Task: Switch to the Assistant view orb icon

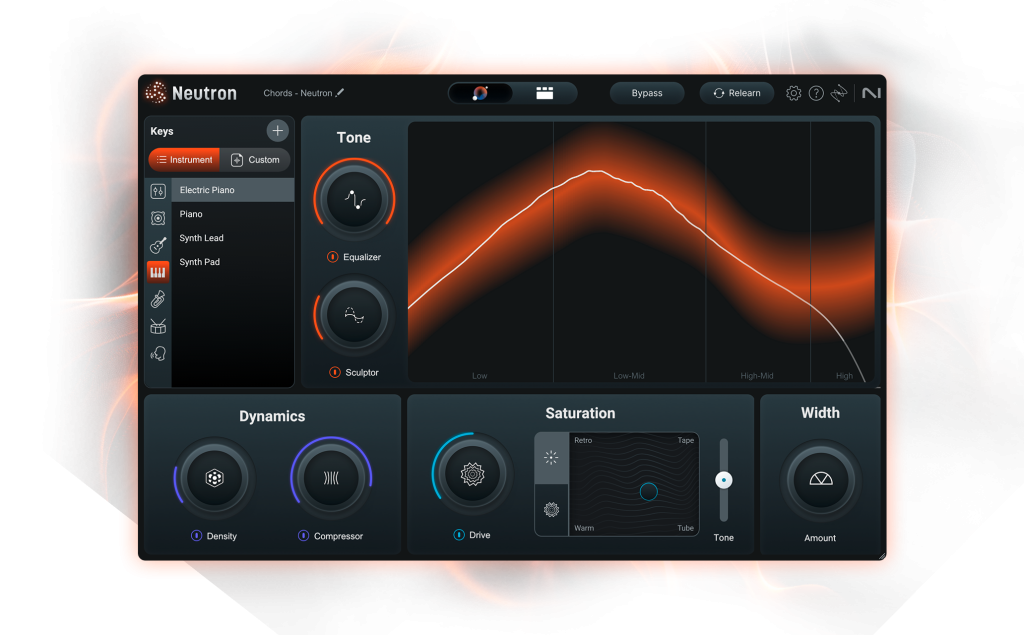Action: [480, 93]
